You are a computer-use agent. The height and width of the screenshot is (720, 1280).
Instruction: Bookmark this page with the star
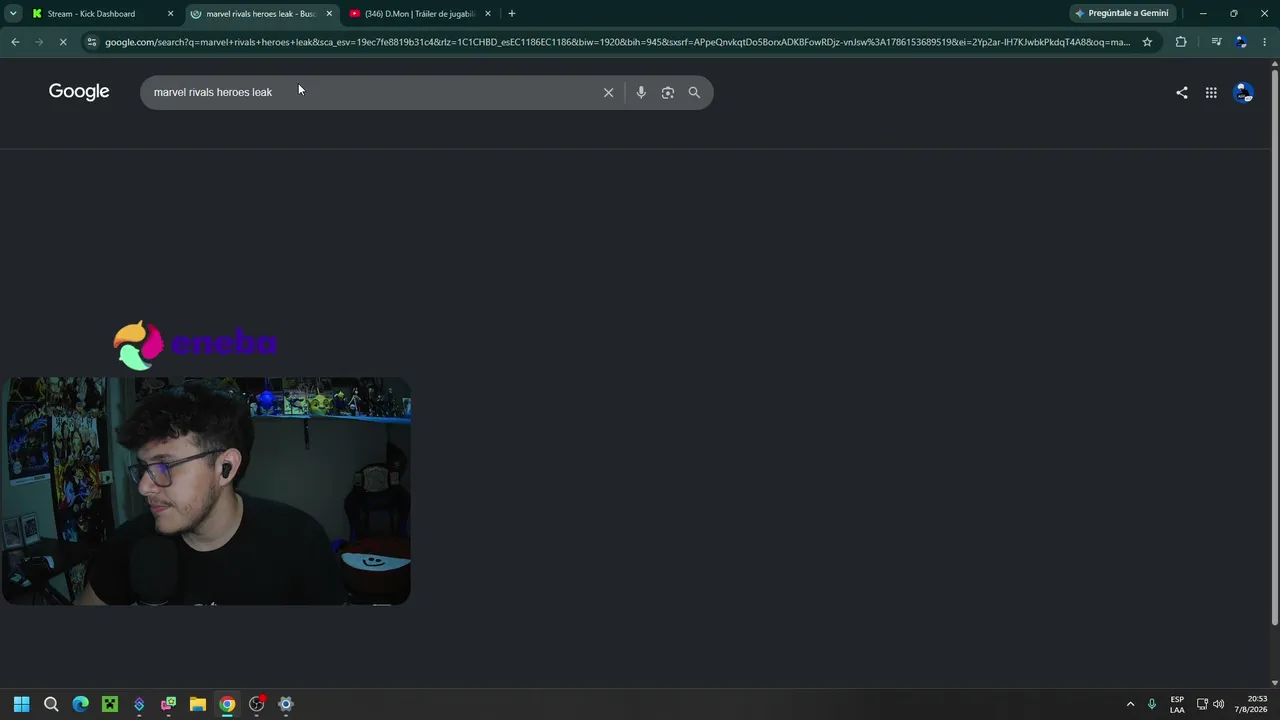(1147, 42)
